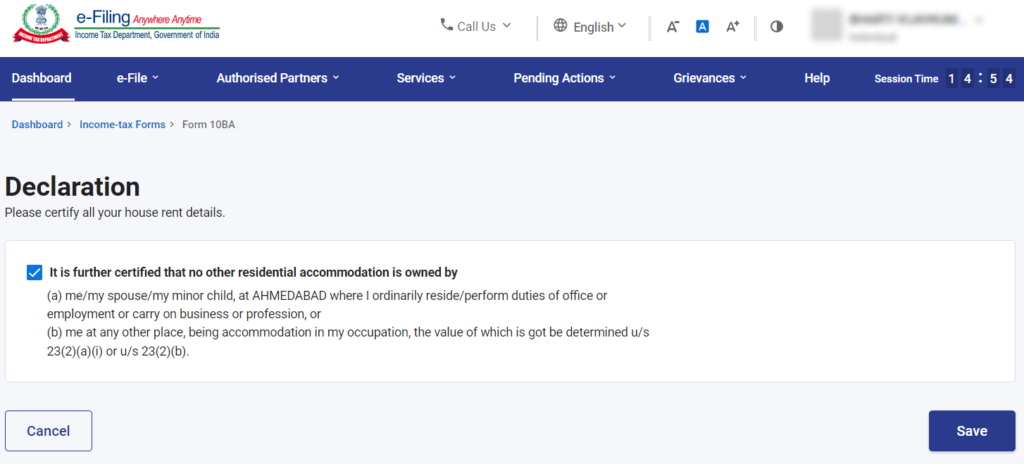Open the Pending Actions menu

click(564, 78)
